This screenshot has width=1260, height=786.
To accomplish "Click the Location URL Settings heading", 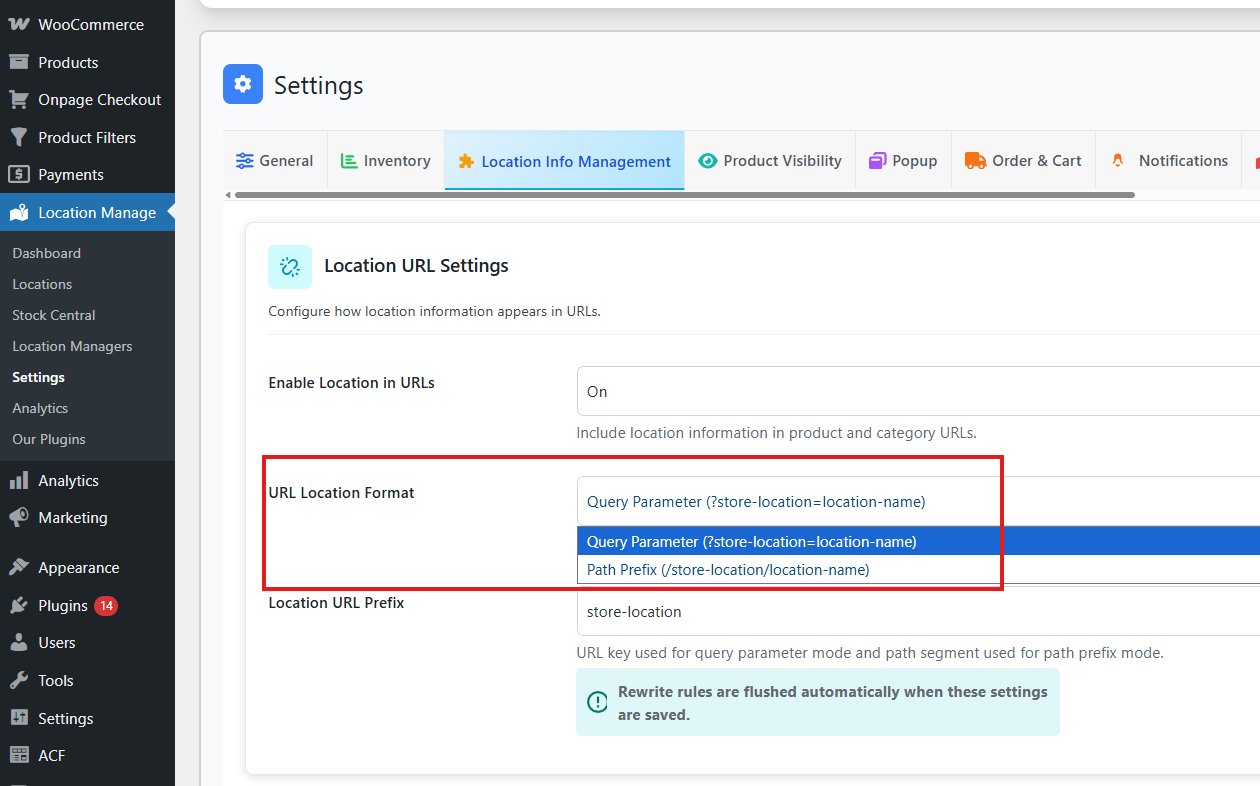I will pyautogui.click(x=416, y=265).
